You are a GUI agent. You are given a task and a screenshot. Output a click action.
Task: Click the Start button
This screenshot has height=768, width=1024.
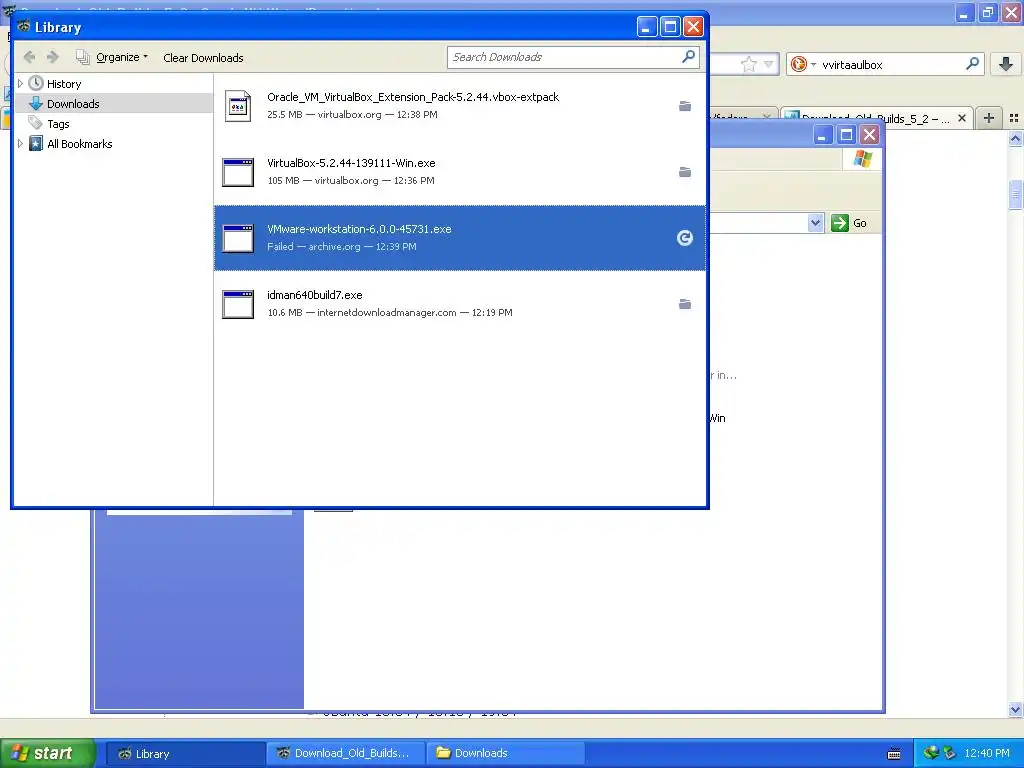click(x=48, y=753)
